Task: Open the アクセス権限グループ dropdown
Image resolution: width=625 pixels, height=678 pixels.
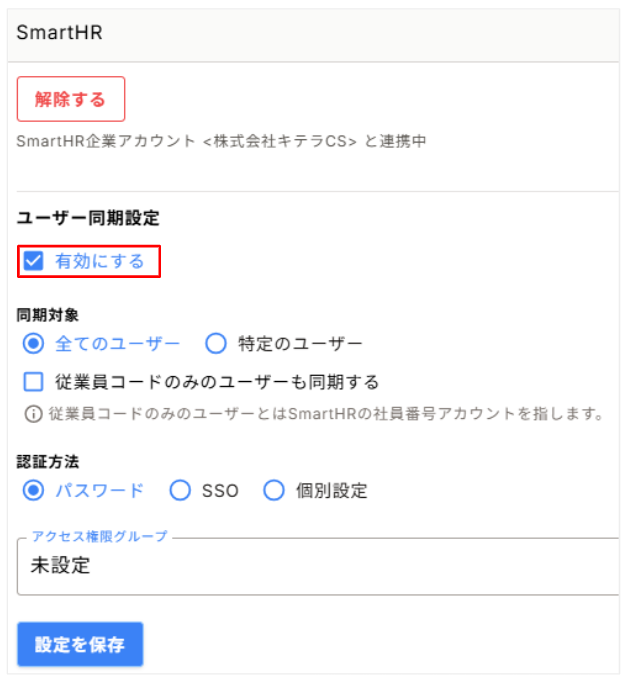Action: (x=318, y=566)
